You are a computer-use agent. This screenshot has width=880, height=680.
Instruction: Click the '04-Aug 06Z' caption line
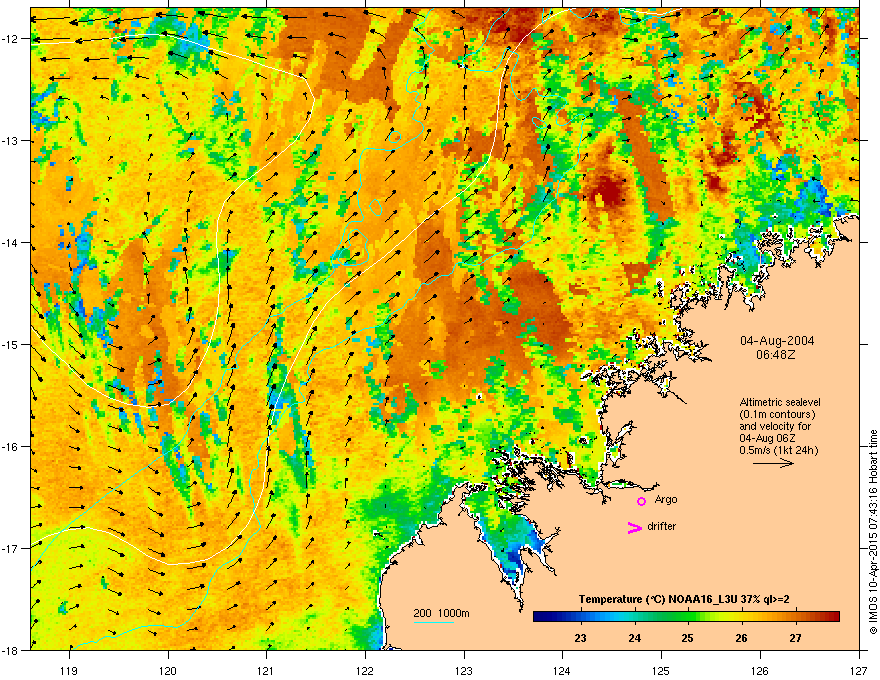767,438
